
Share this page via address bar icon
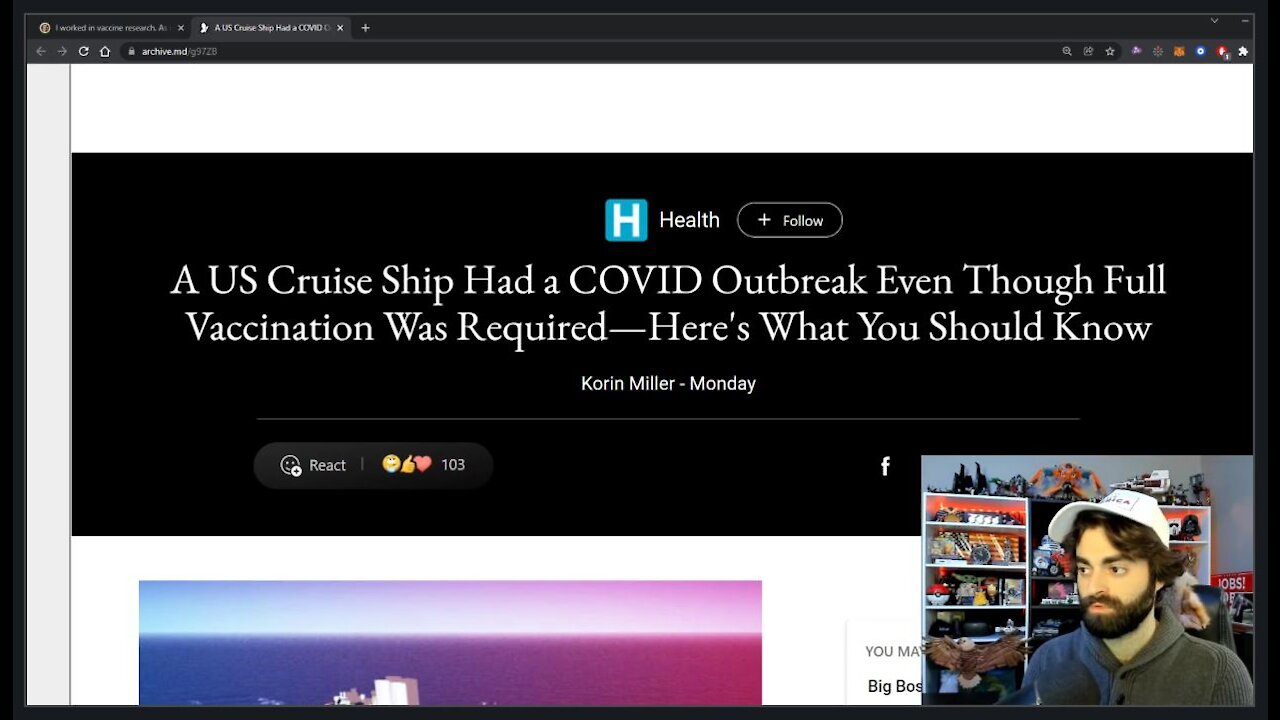pos(1088,51)
